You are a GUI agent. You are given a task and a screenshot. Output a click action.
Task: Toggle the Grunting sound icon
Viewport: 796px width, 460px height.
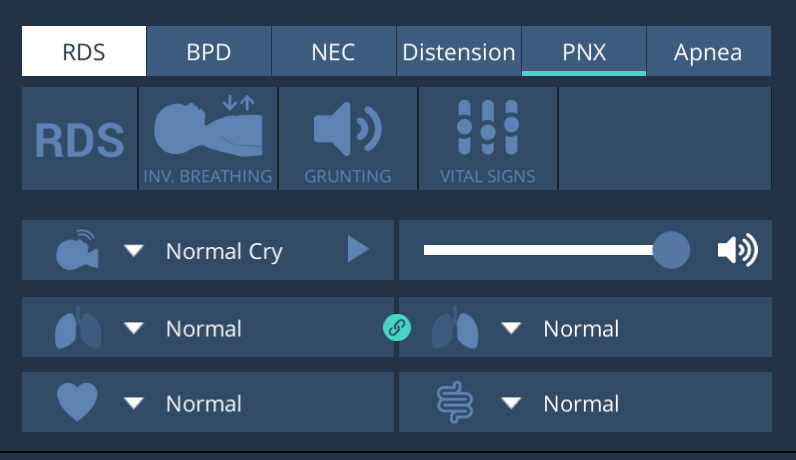(347, 139)
